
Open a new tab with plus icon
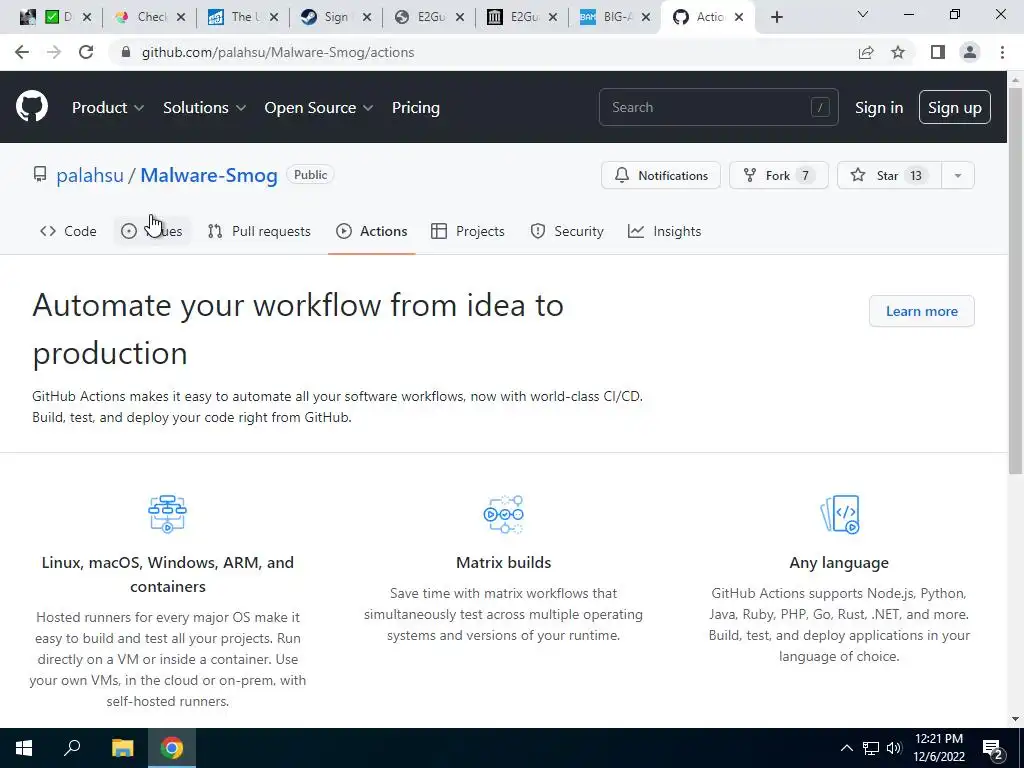tap(776, 18)
